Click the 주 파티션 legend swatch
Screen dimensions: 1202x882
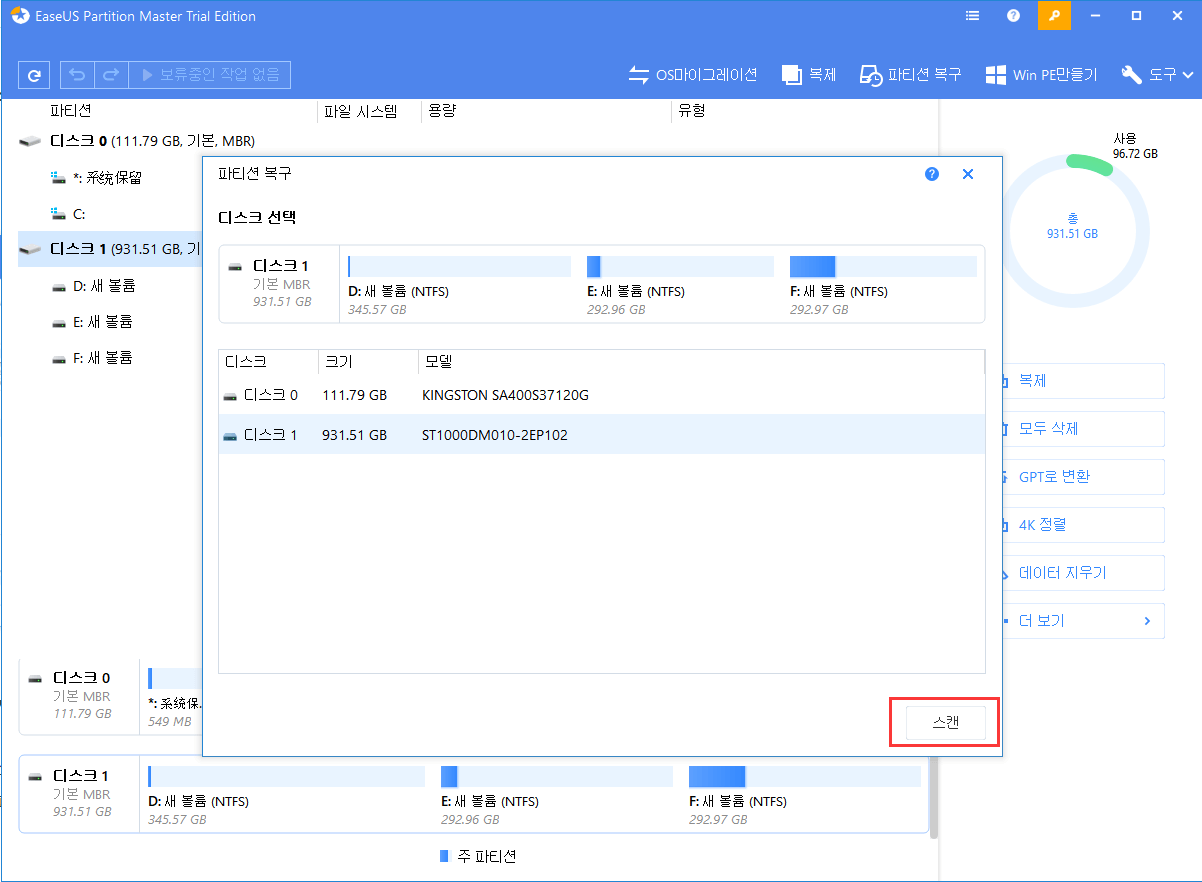click(445, 856)
